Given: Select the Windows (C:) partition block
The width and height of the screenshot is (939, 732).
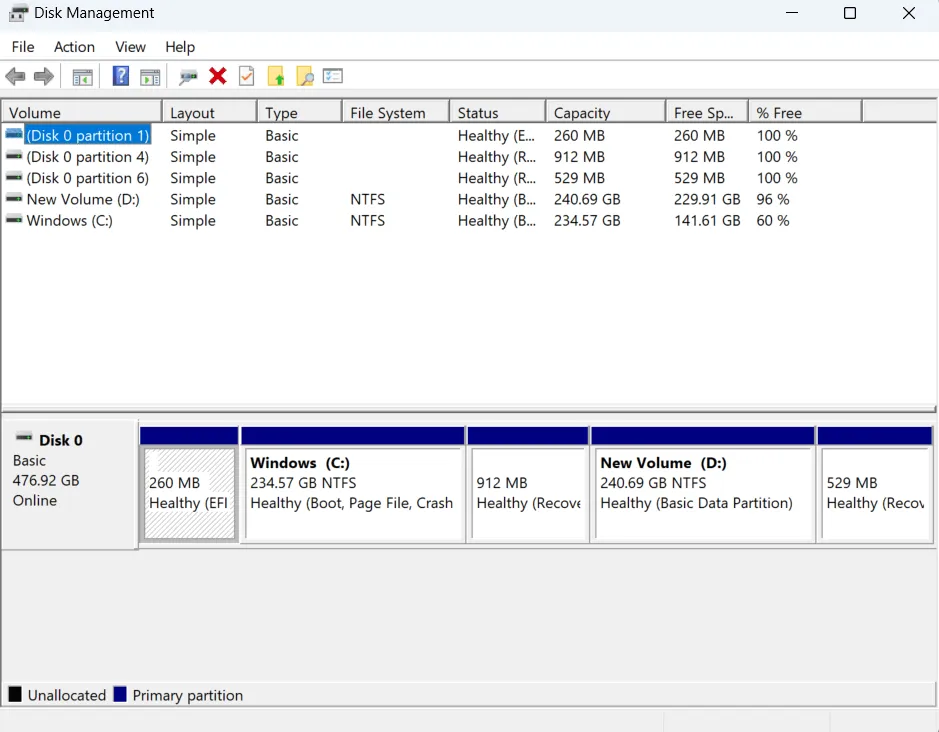Looking at the screenshot, I should (353, 493).
